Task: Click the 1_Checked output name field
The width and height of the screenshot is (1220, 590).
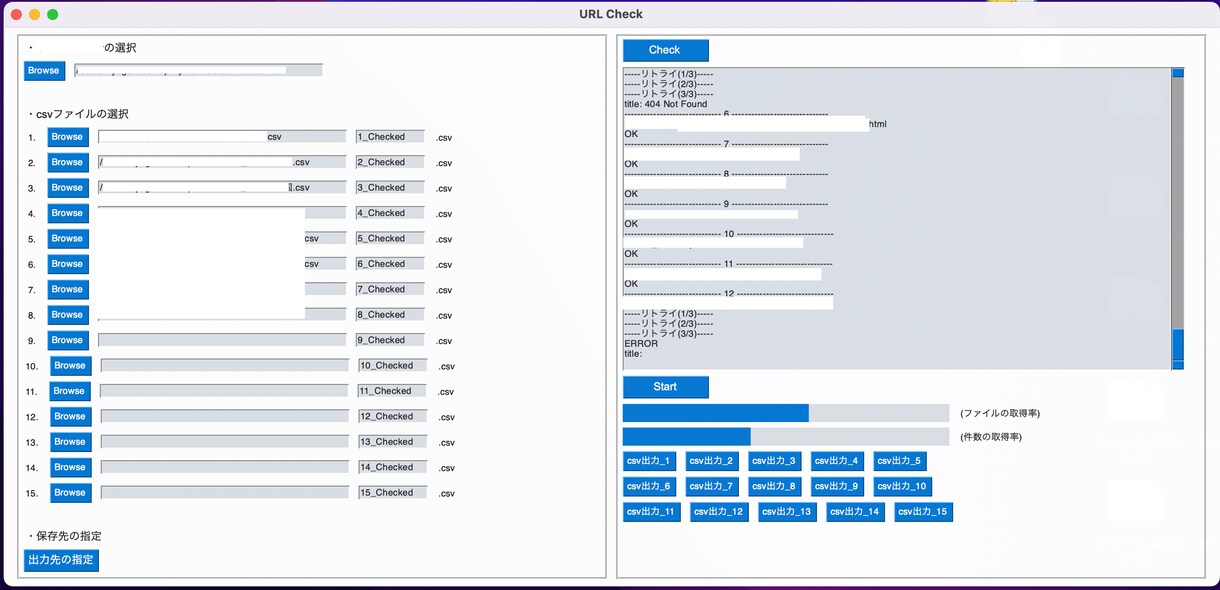Action: (x=390, y=137)
